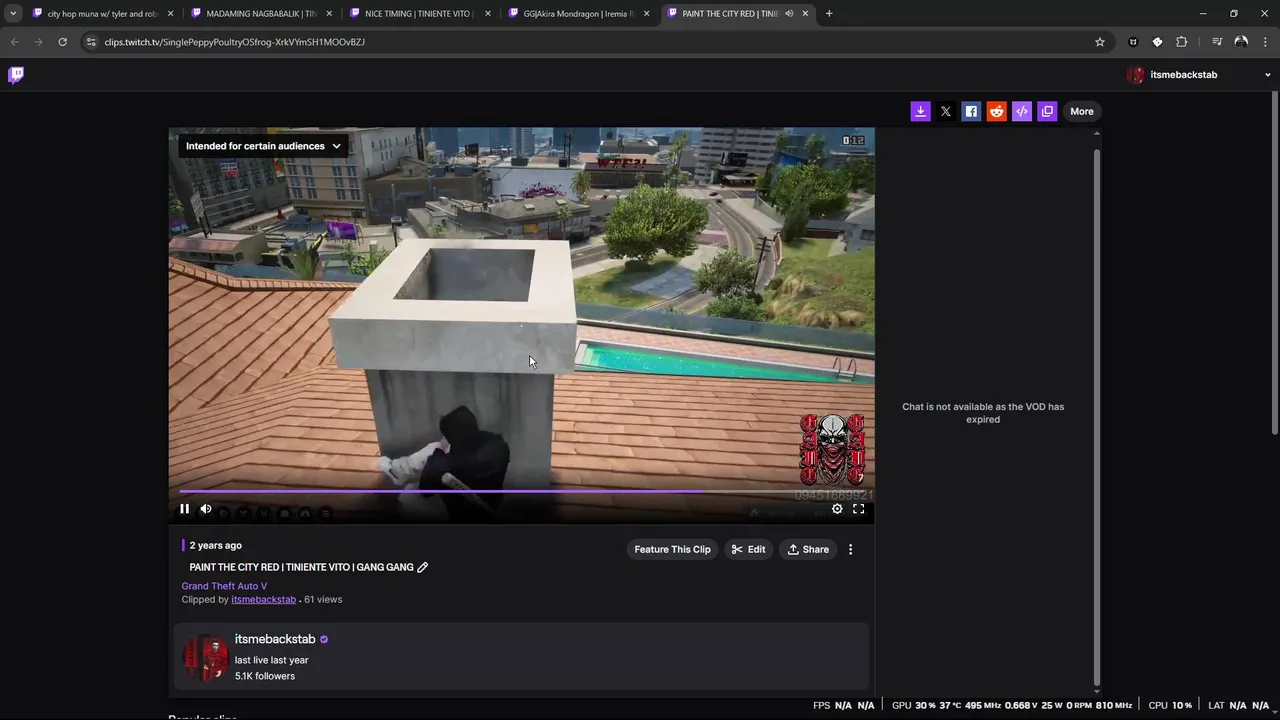Switch to the "NICE TIMING | TINIENTE VITO" tab
The image size is (1280, 720).
coord(418,14)
